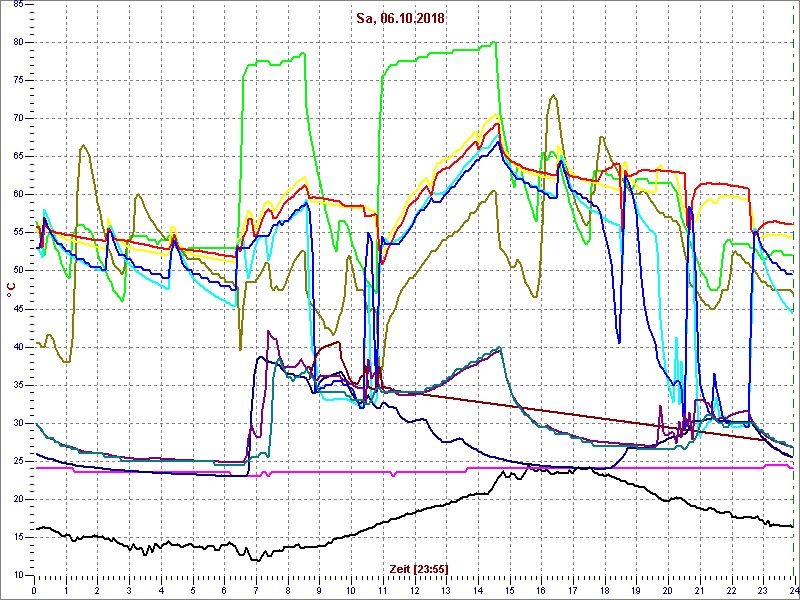Select the 55 temperature axis value
800x600 pixels.
pyautogui.click(x=16, y=233)
